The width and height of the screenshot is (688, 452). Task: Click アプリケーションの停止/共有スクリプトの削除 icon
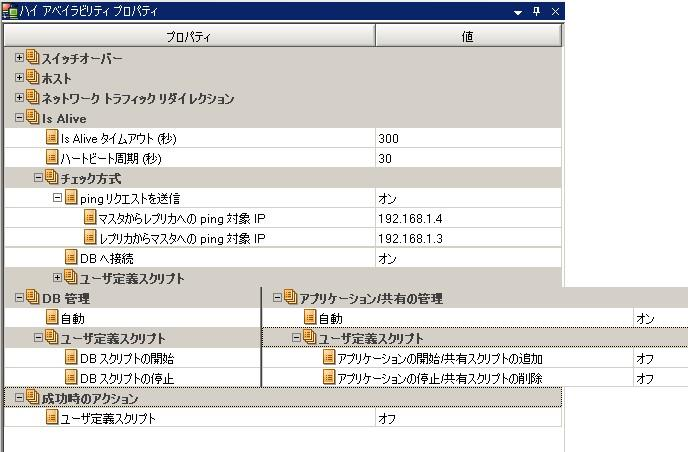[329, 377]
